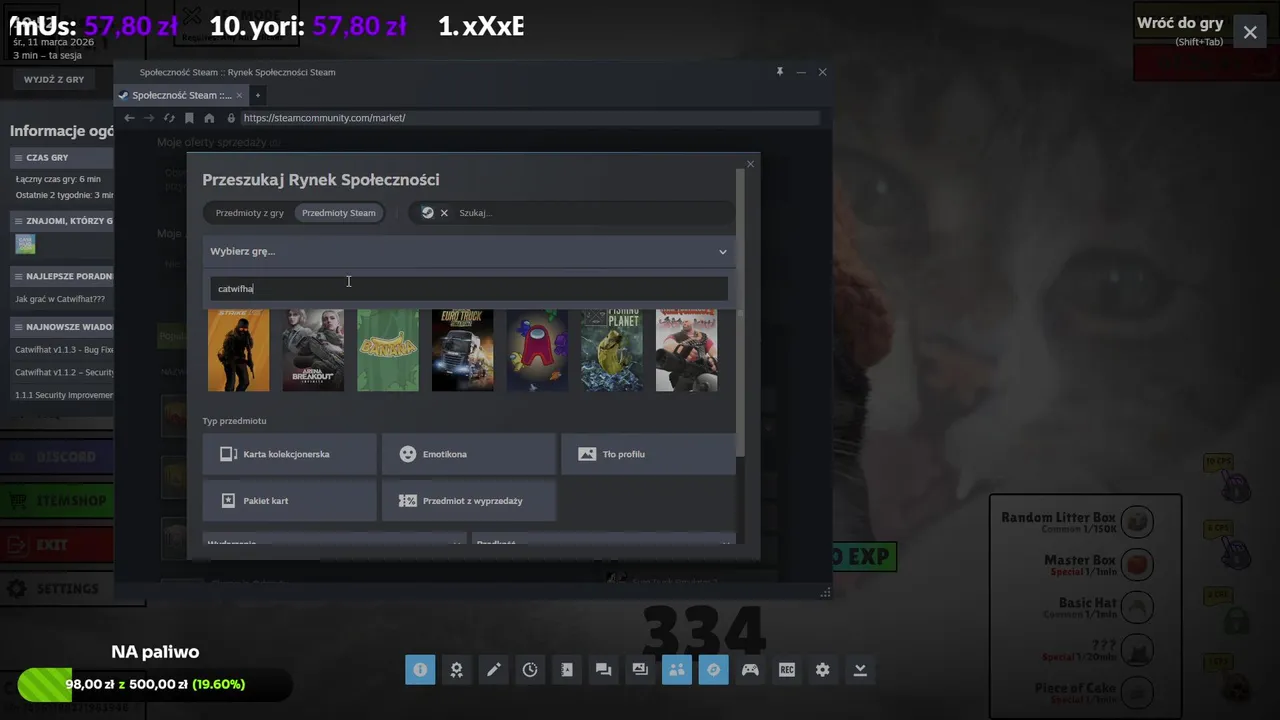This screenshot has width=1280, height=720.
Task: Select the Przedmioty z gry toggle
Action: pos(250,213)
